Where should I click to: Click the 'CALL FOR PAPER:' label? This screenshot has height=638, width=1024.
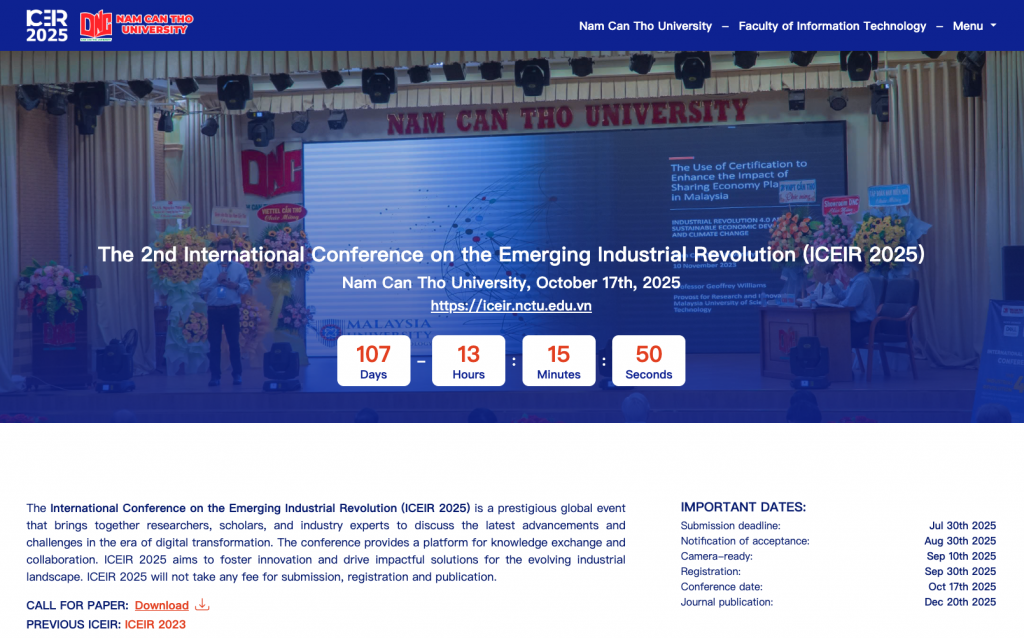pos(77,605)
